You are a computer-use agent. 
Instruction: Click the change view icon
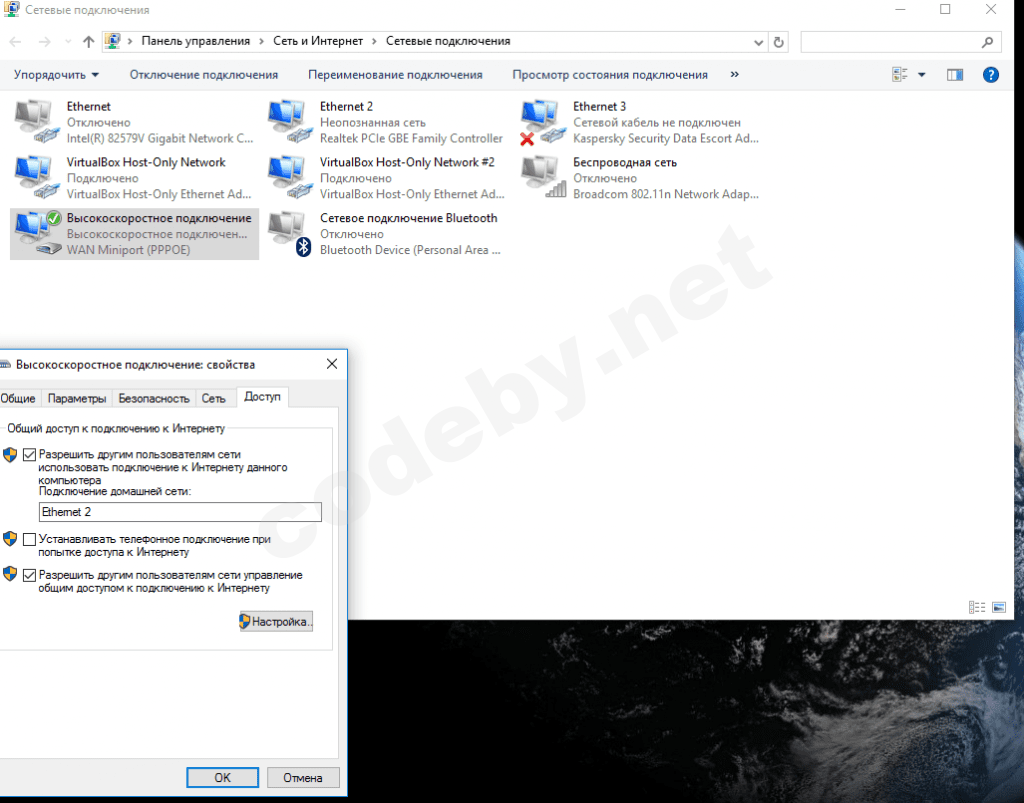click(900, 74)
